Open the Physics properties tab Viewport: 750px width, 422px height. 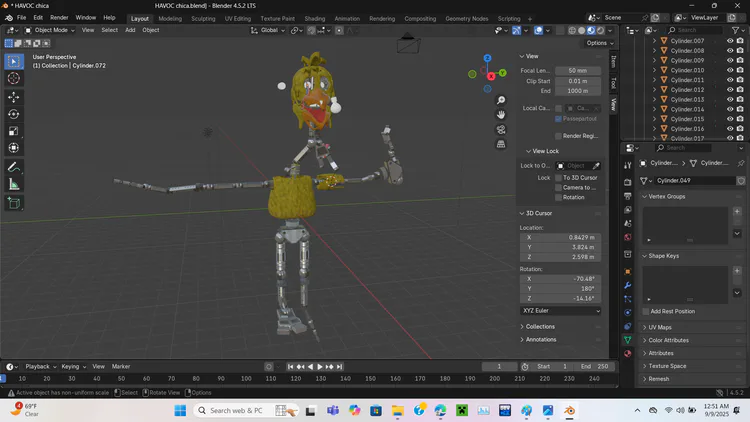[x=628, y=312]
